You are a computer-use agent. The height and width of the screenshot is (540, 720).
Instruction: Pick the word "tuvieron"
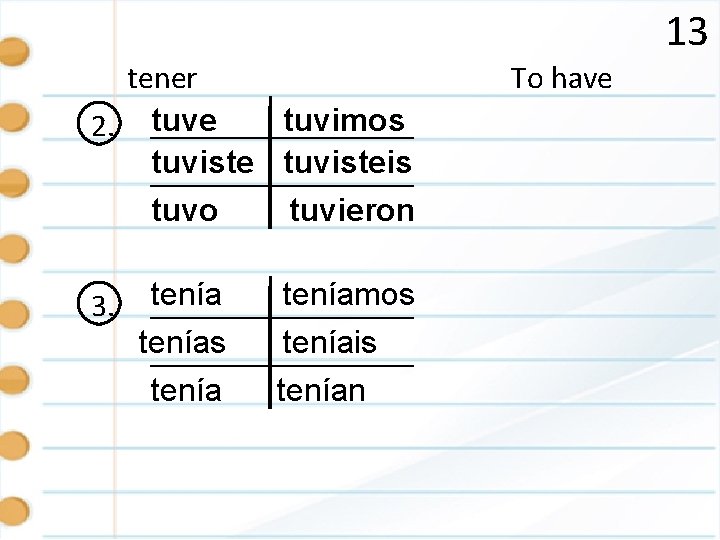tap(351, 210)
